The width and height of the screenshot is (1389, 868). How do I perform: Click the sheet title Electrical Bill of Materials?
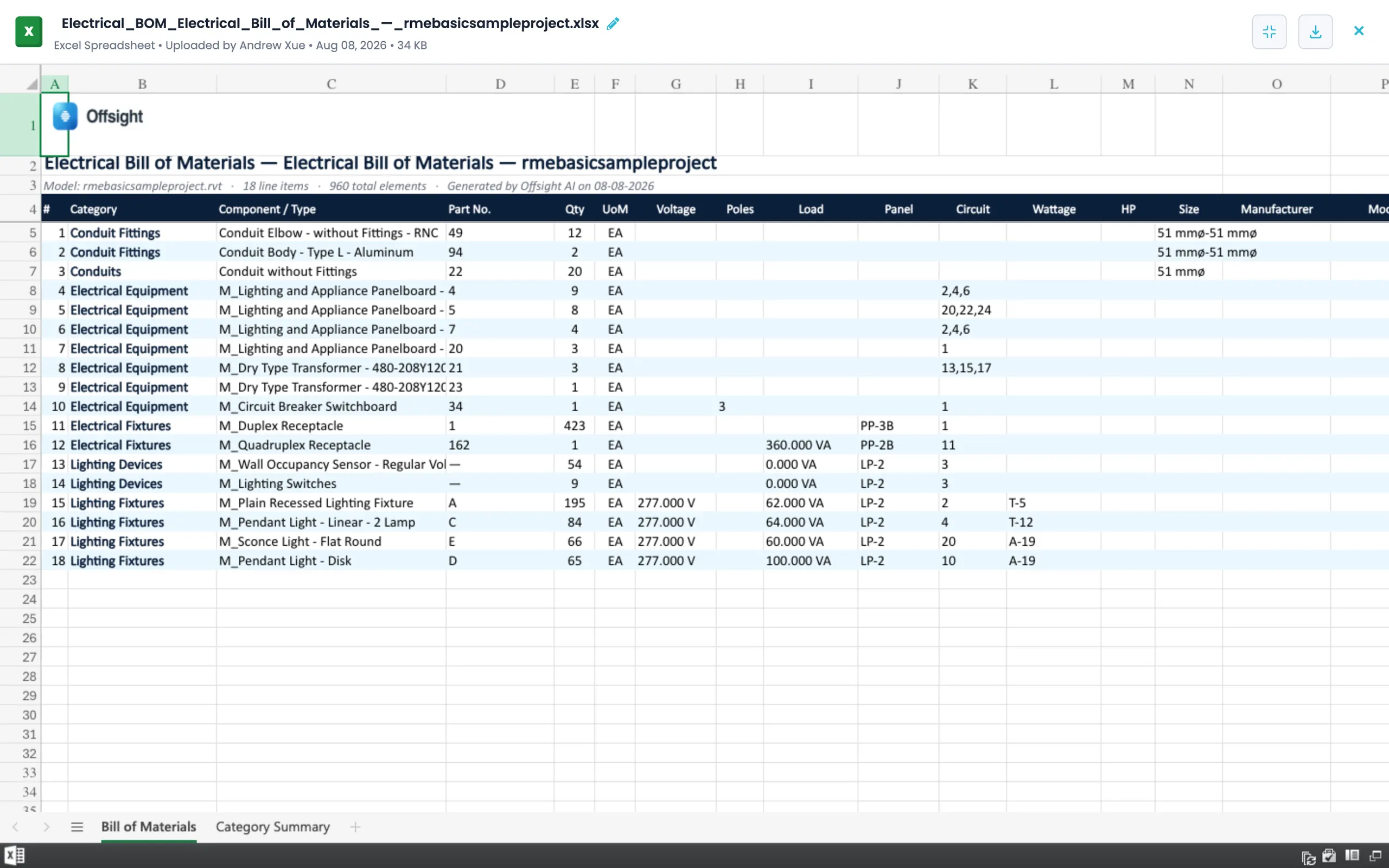tap(380, 163)
